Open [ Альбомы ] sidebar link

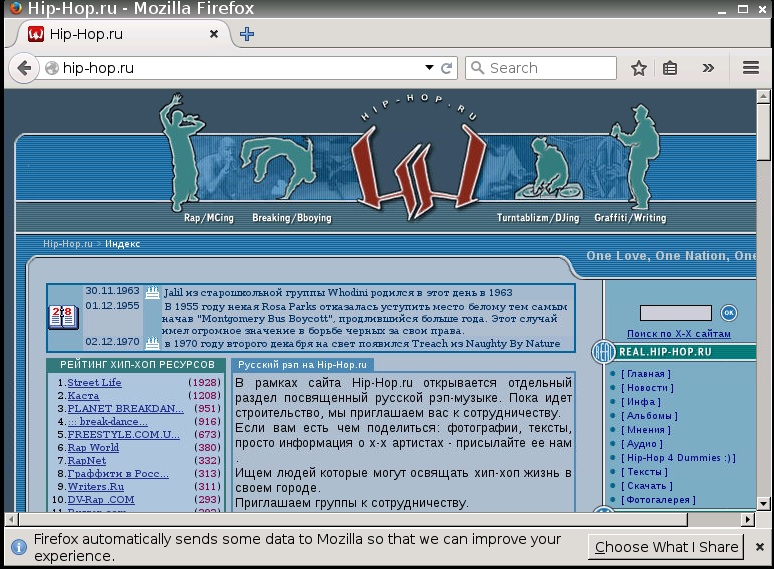click(x=649, y=416)
